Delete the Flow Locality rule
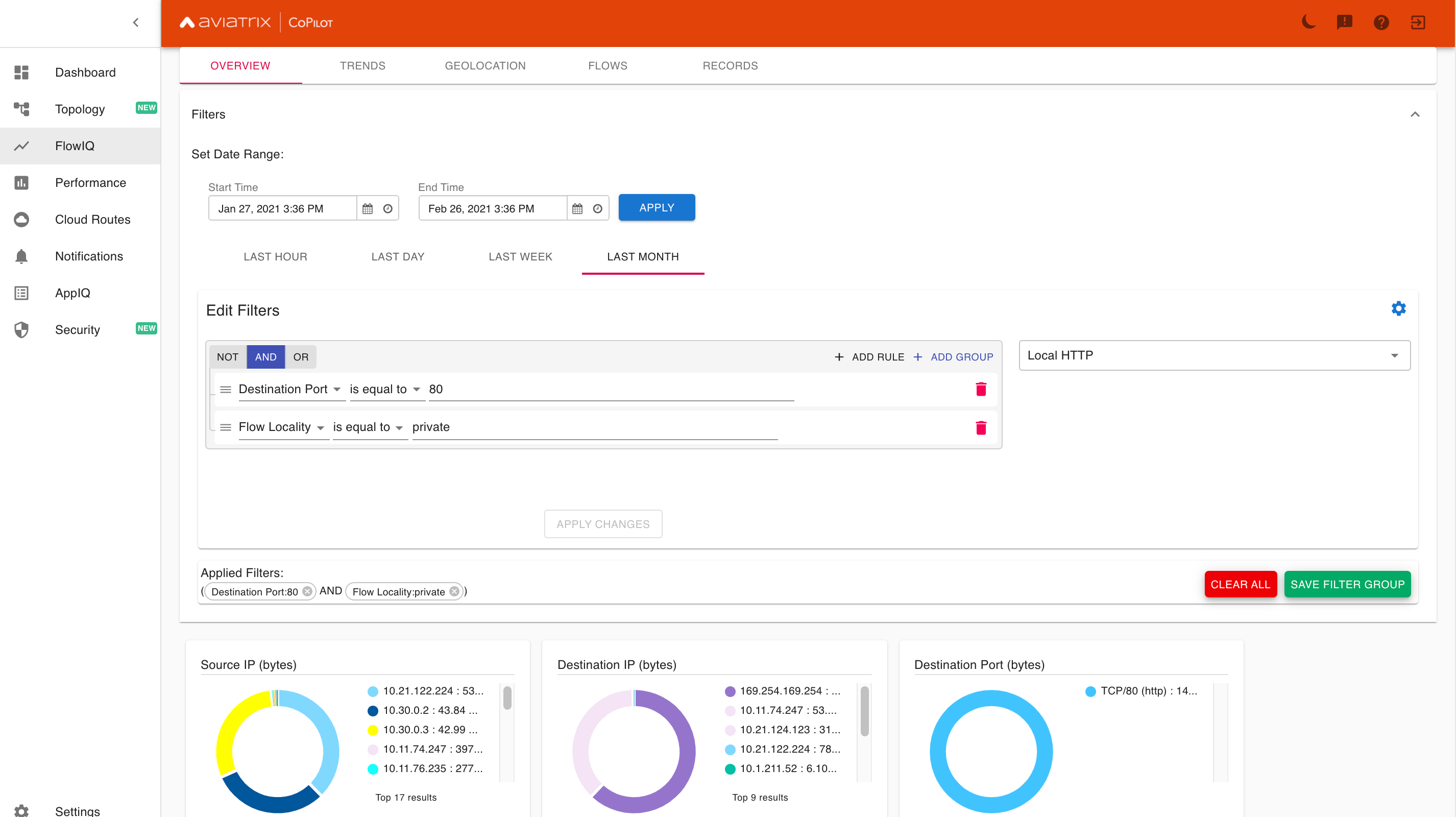 981,427
